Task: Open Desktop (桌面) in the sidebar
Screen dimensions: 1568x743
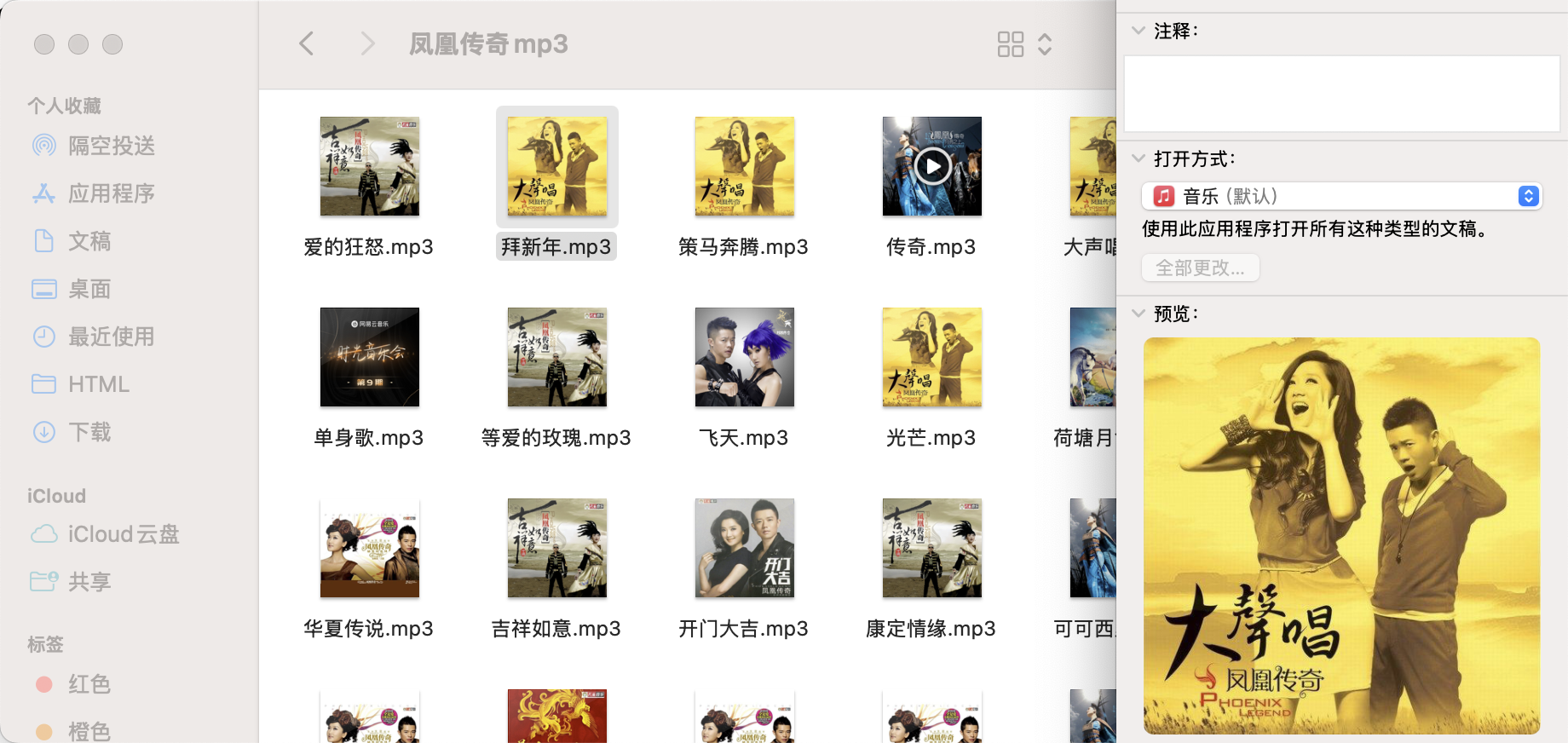Action: coord(72,289)
